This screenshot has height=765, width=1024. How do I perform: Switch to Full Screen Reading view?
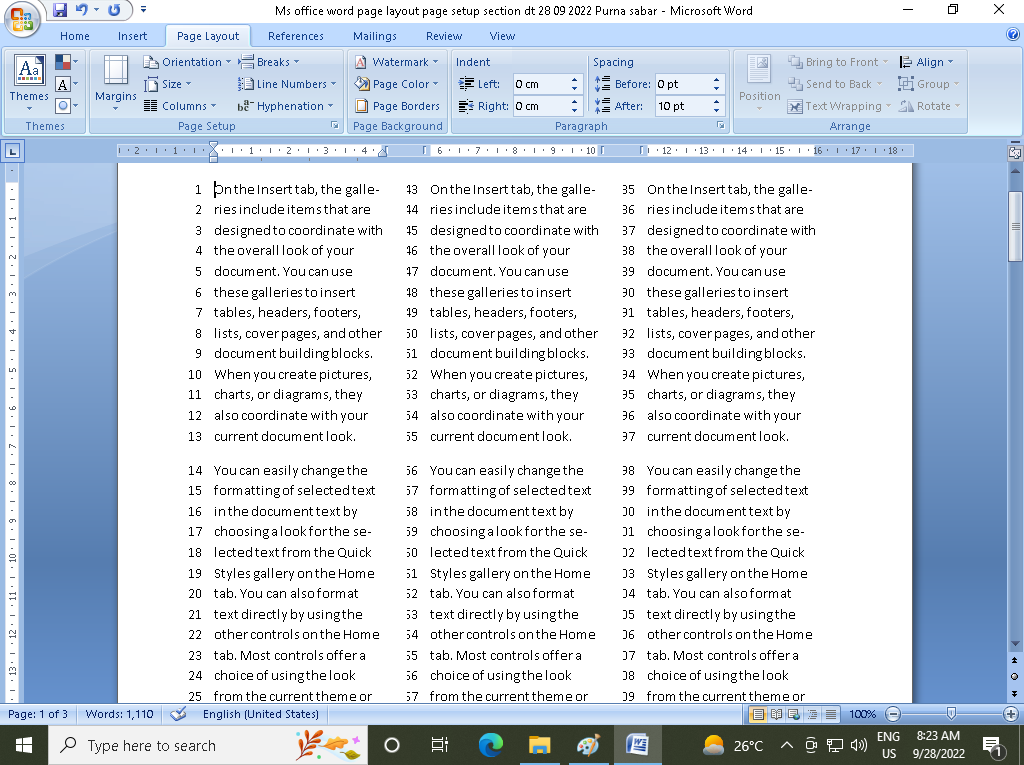point(775,714)
